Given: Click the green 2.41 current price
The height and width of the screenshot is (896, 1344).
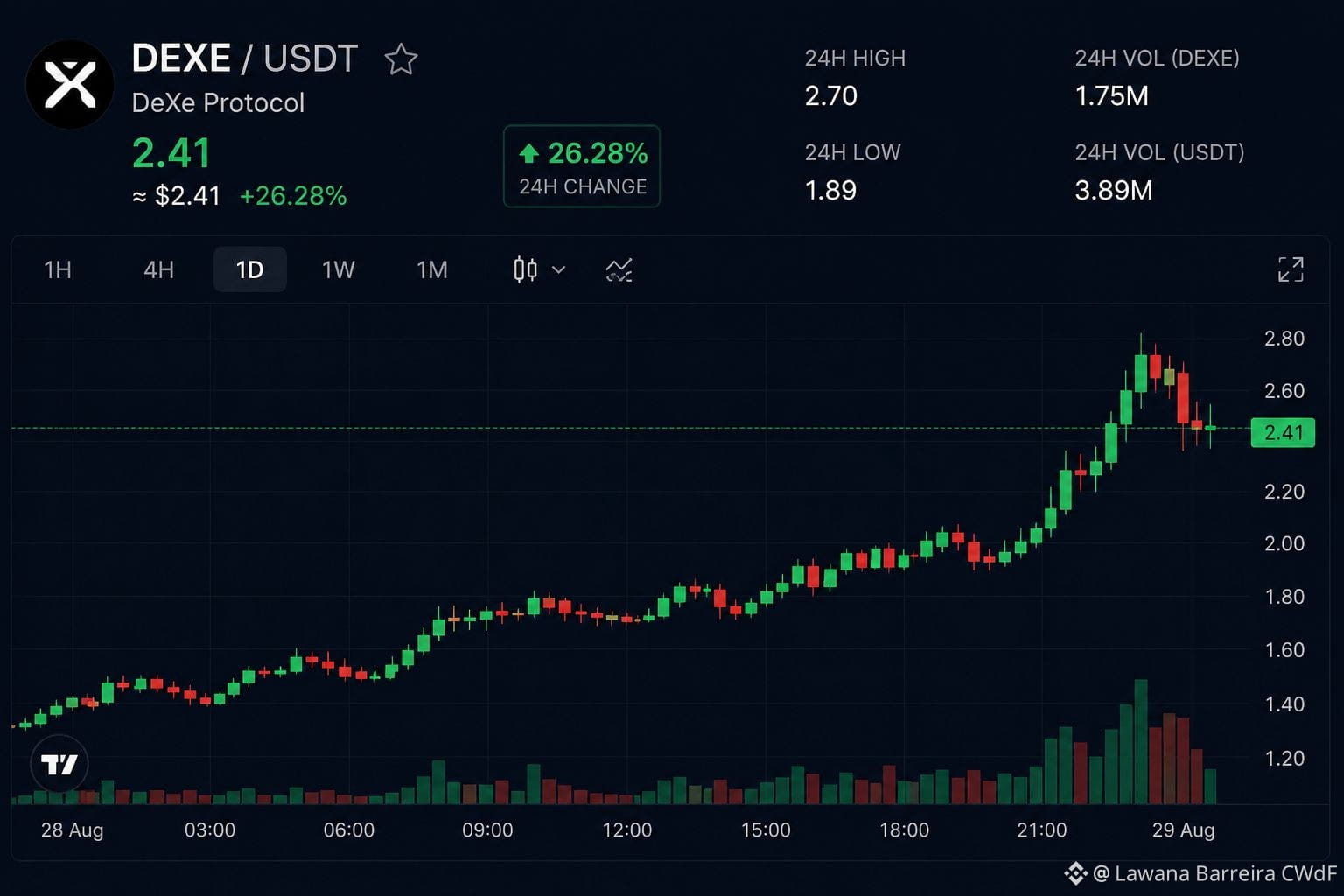Looking at the screenshot, I should [171, 153].
